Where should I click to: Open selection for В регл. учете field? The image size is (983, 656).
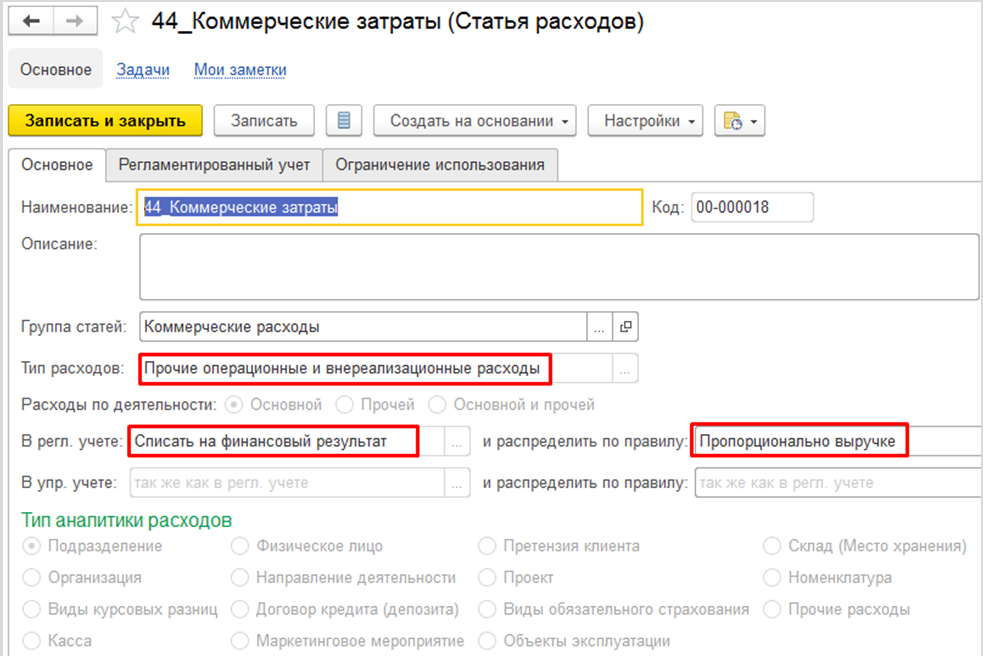click(457, 441)
